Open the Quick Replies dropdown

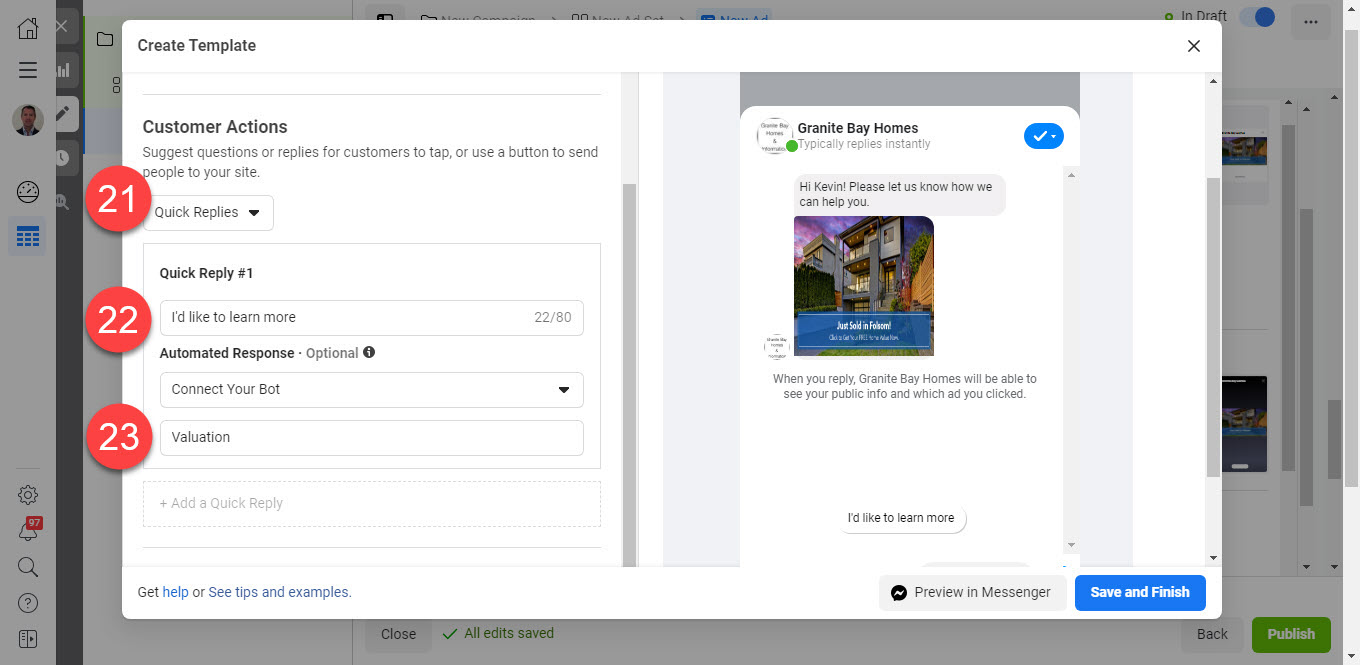point(208,212)
